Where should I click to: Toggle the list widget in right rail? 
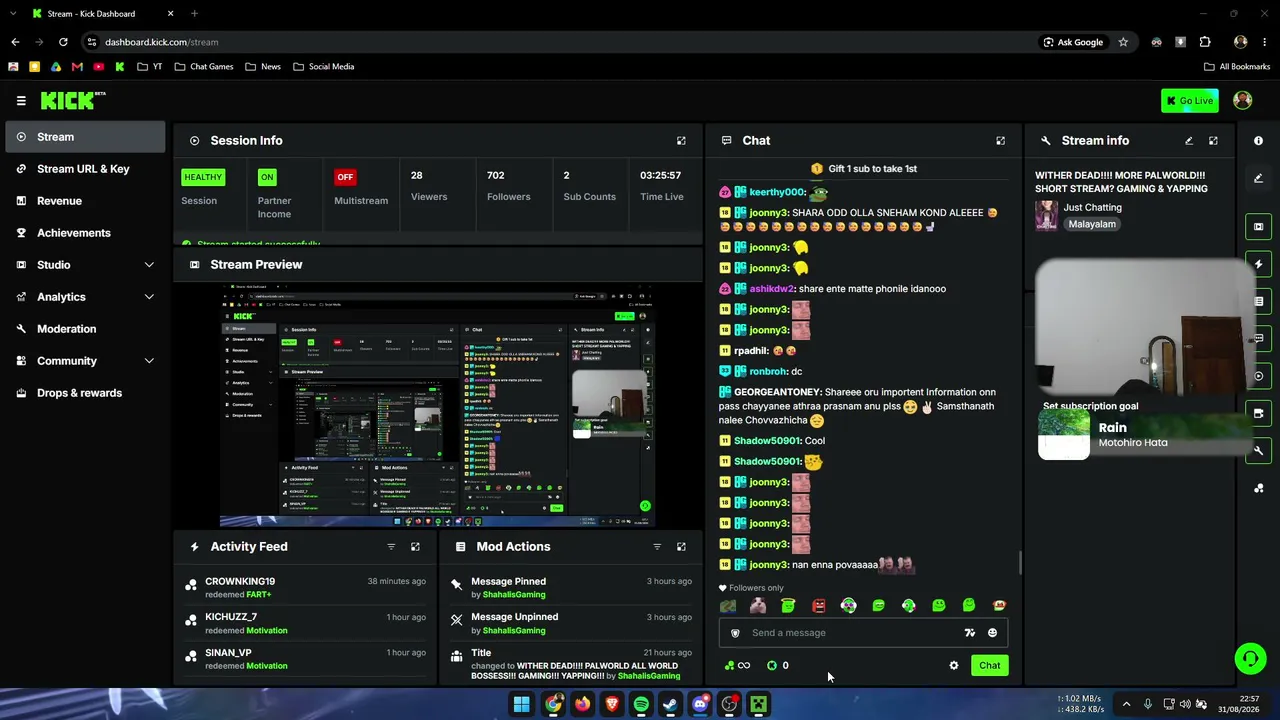[1258, 301]
